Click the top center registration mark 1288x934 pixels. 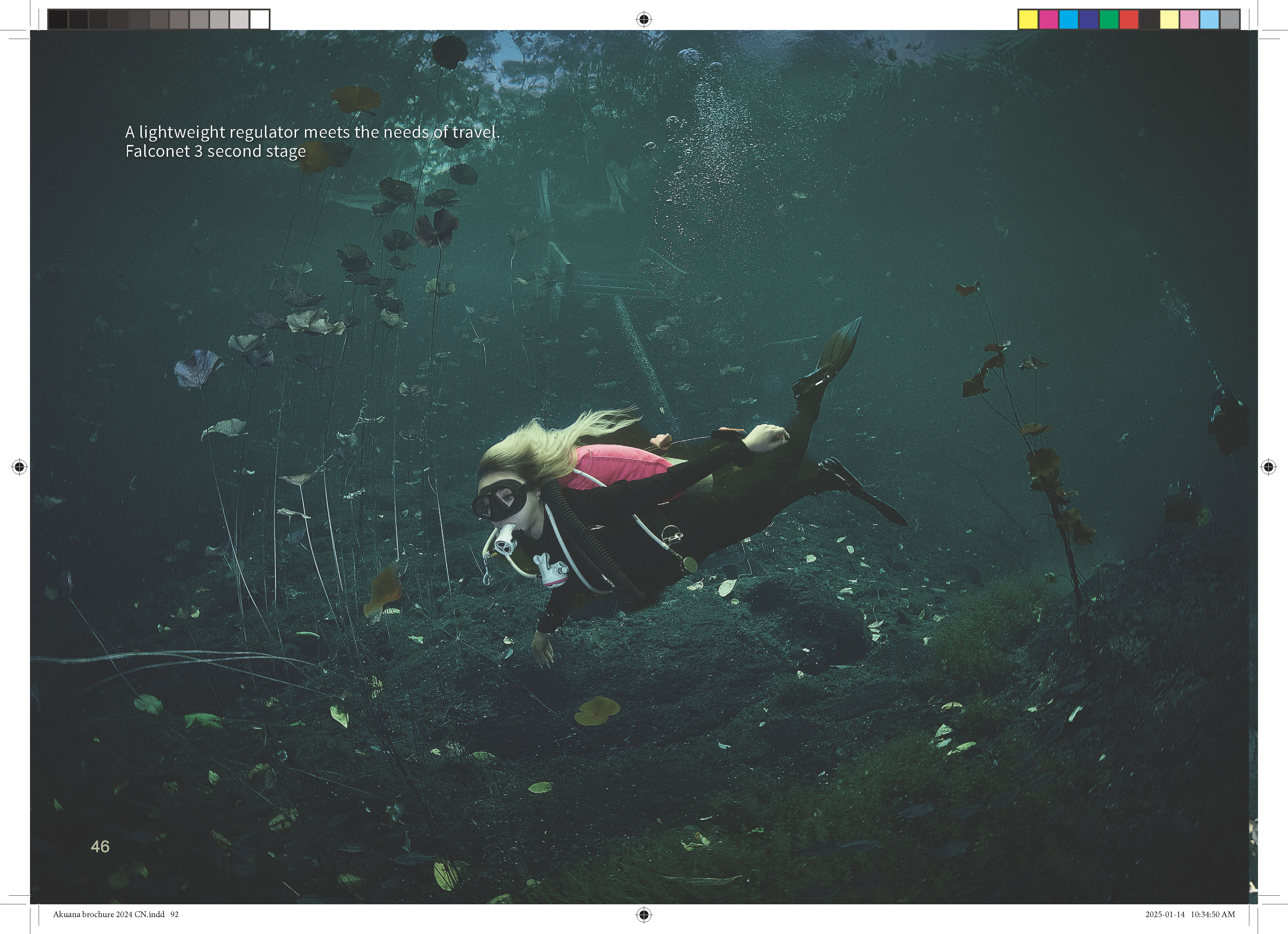tap(643, 19)
